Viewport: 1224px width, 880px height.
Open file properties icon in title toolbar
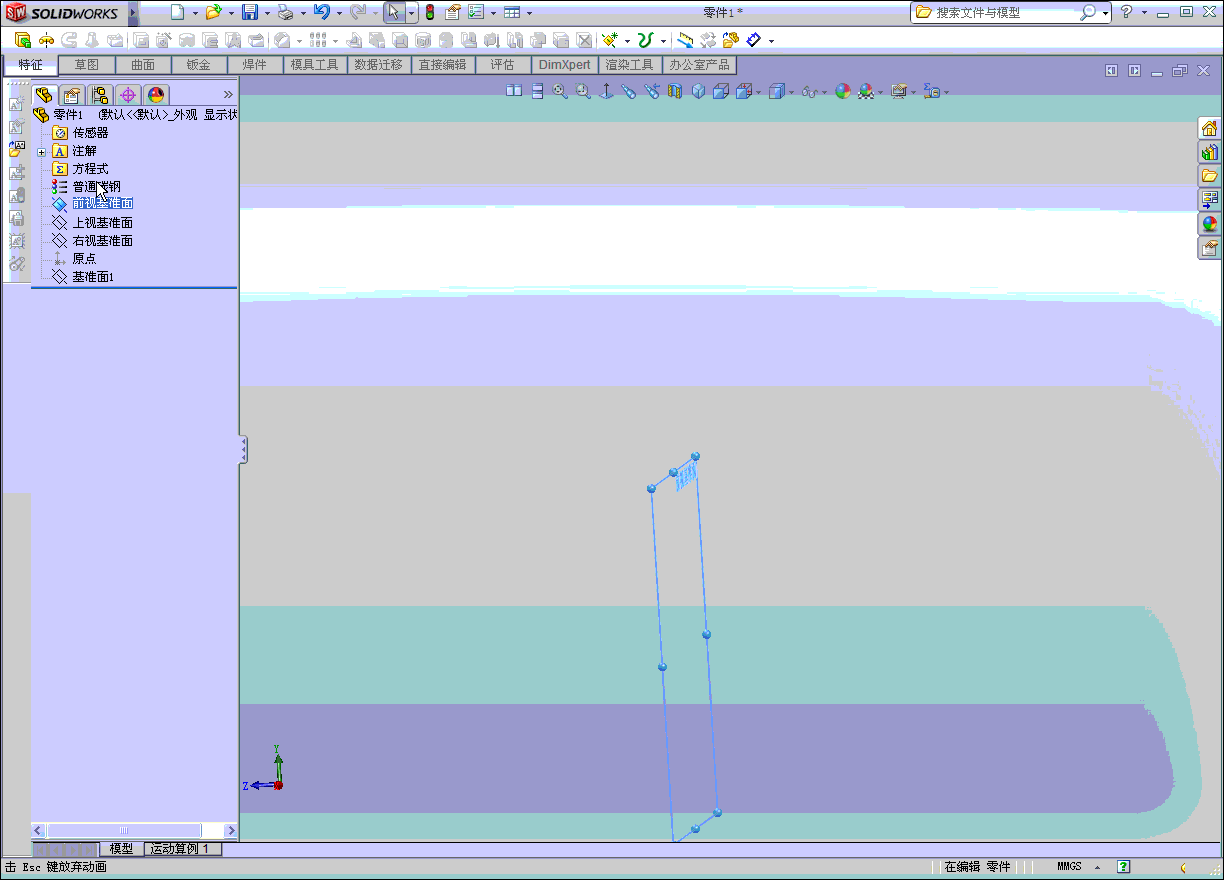(x=452, y=12)
